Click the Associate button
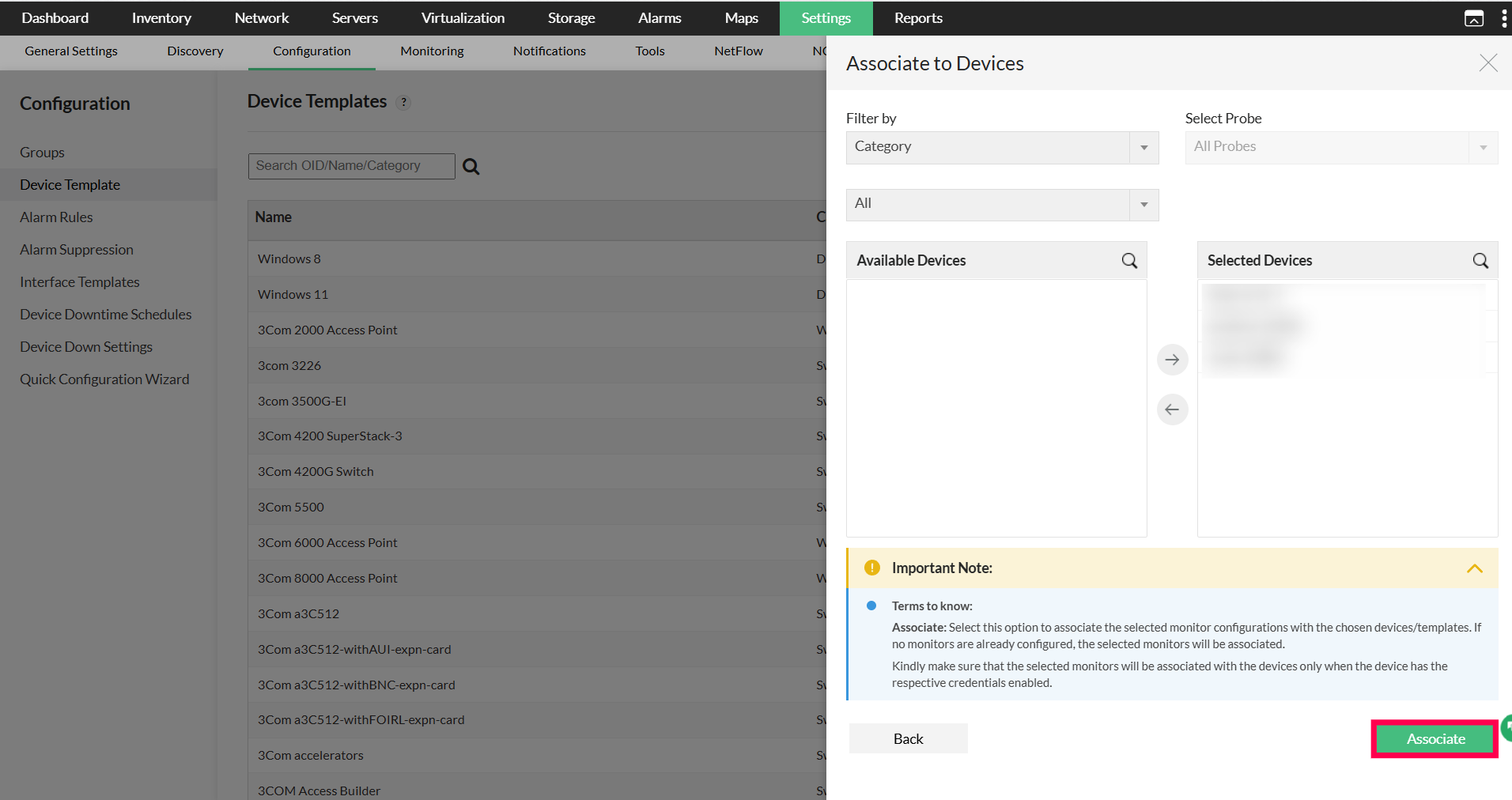 coord(1435,739)
